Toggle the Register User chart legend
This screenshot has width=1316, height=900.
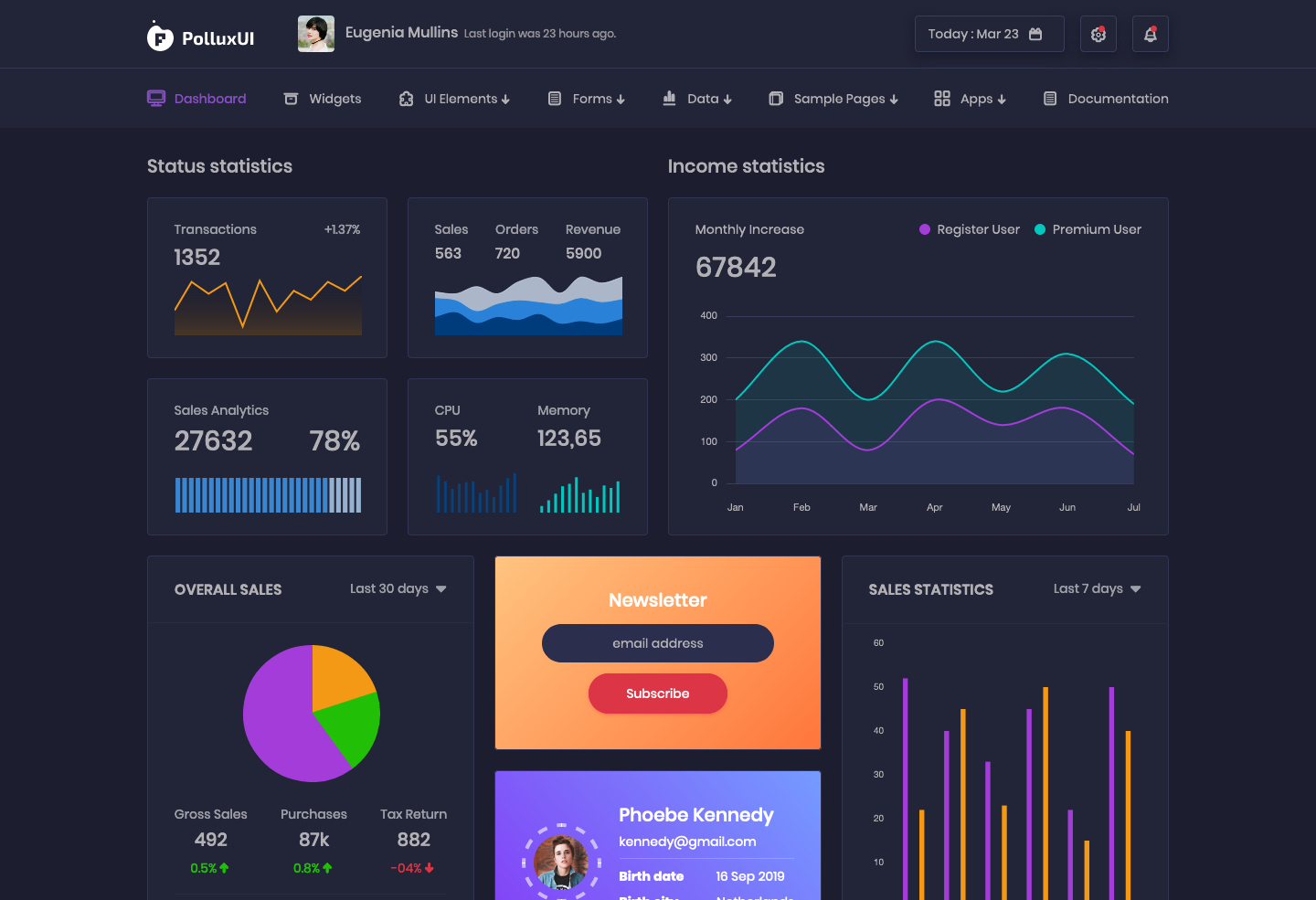[970, 229]
